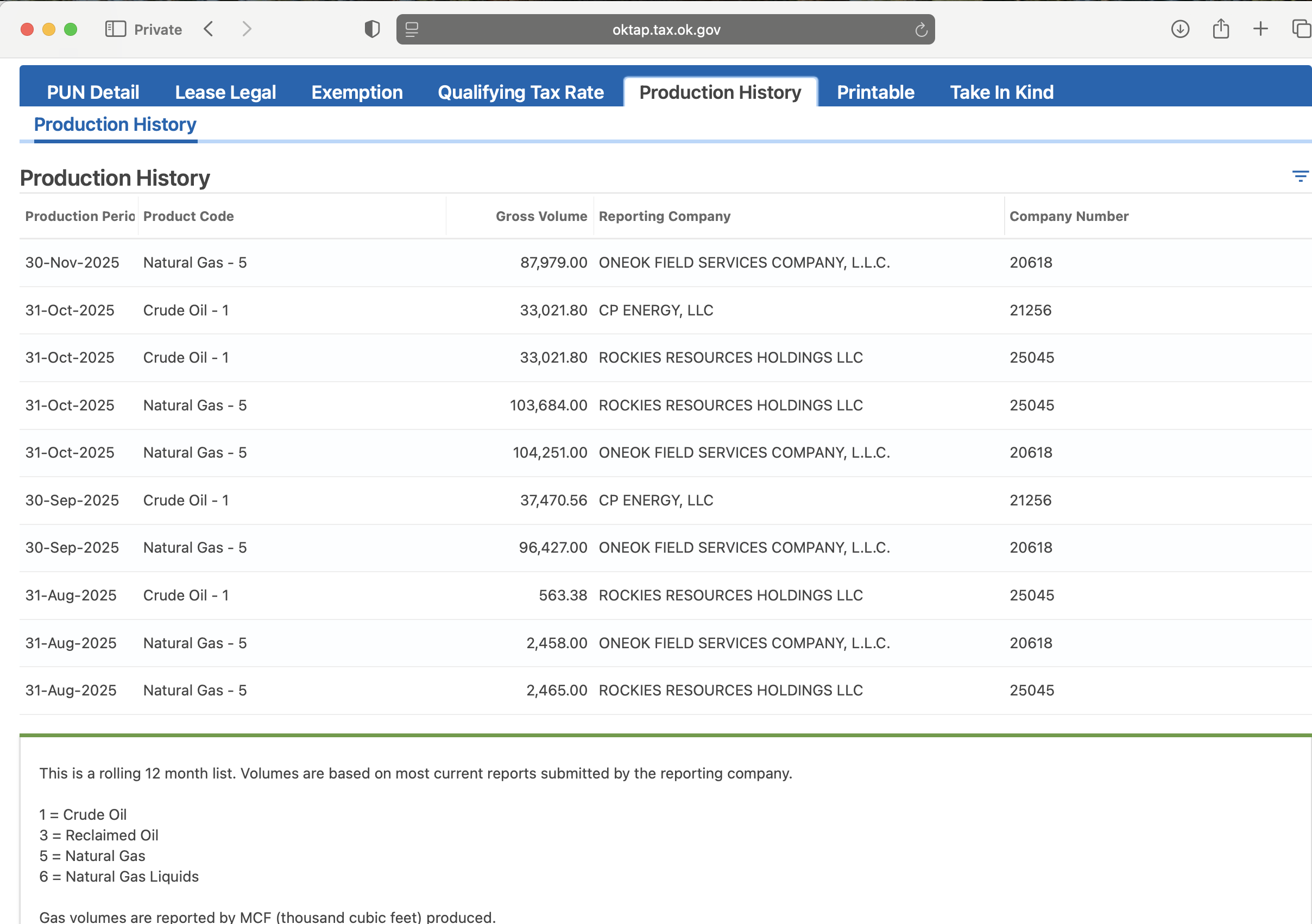
Task: Switch to the Printable tab
Action: (x=875, y=92)
